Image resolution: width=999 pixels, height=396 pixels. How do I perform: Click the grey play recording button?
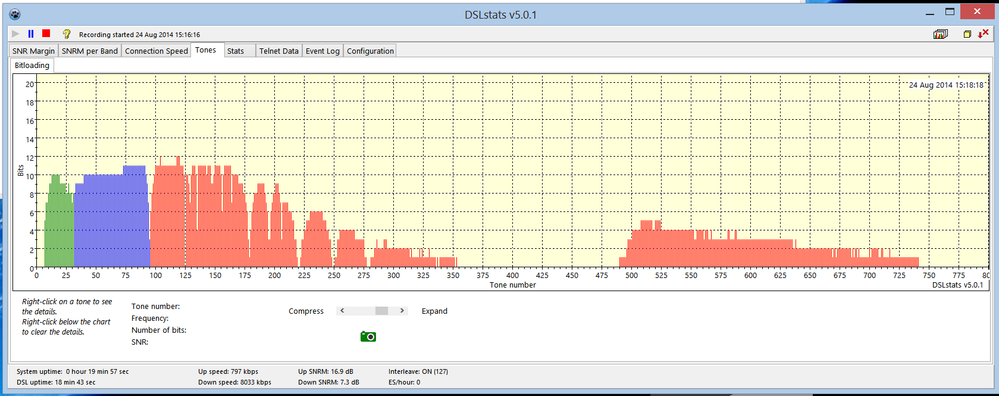point(15,34)
